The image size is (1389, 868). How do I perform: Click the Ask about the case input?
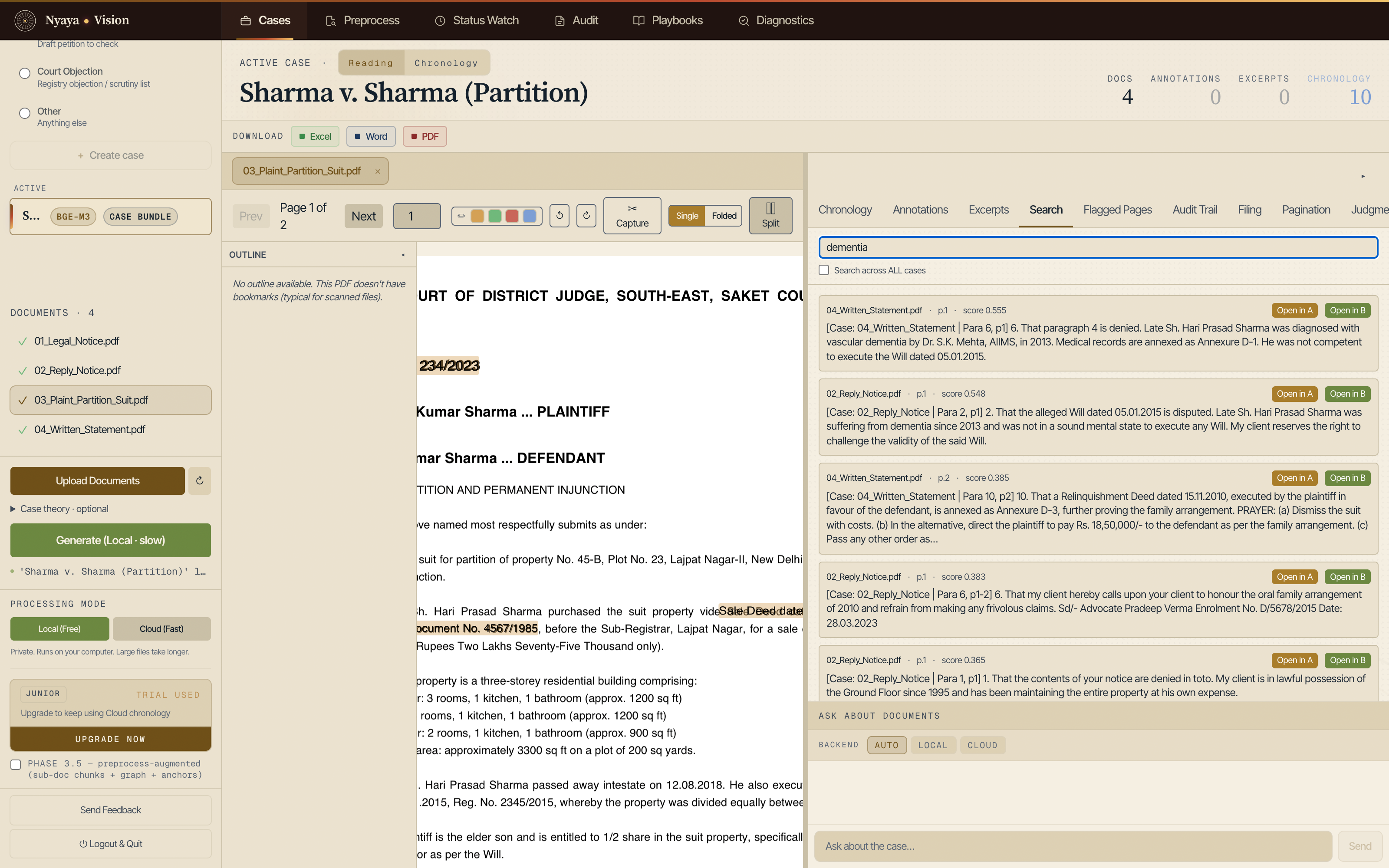pos(1073,846)
